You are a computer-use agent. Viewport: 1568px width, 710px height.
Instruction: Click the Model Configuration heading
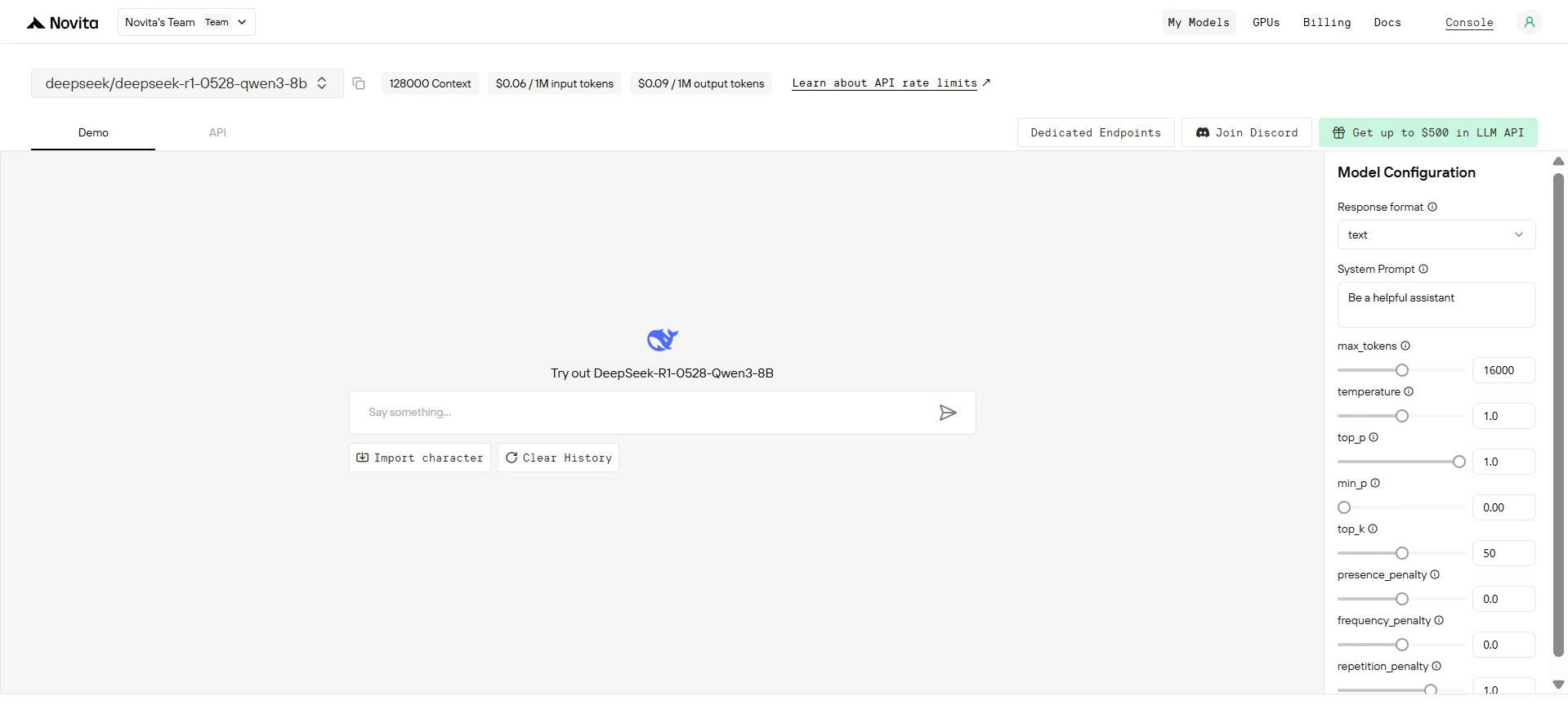1406,172
